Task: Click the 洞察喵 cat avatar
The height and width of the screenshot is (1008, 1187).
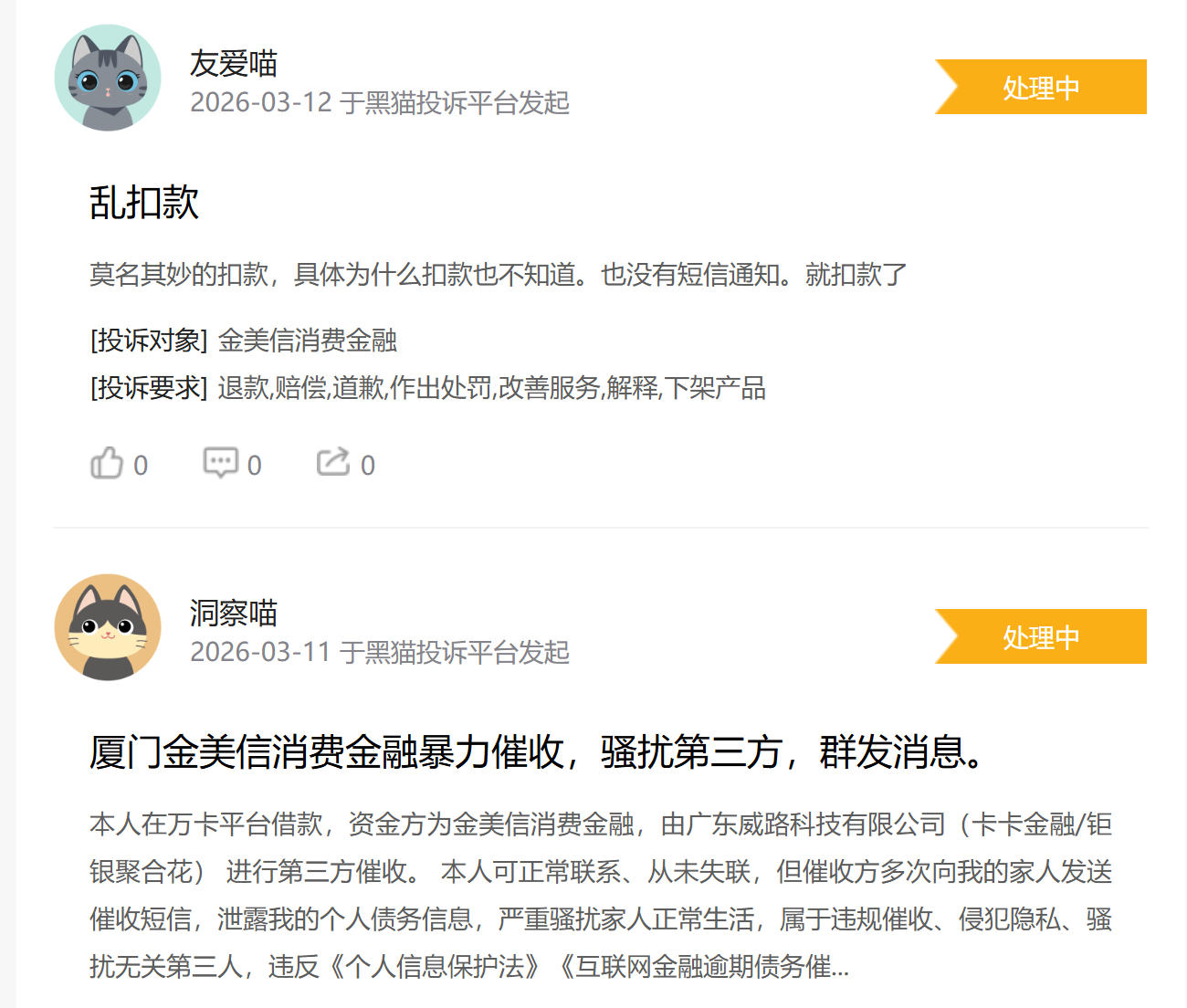Action: click(108, 627)
